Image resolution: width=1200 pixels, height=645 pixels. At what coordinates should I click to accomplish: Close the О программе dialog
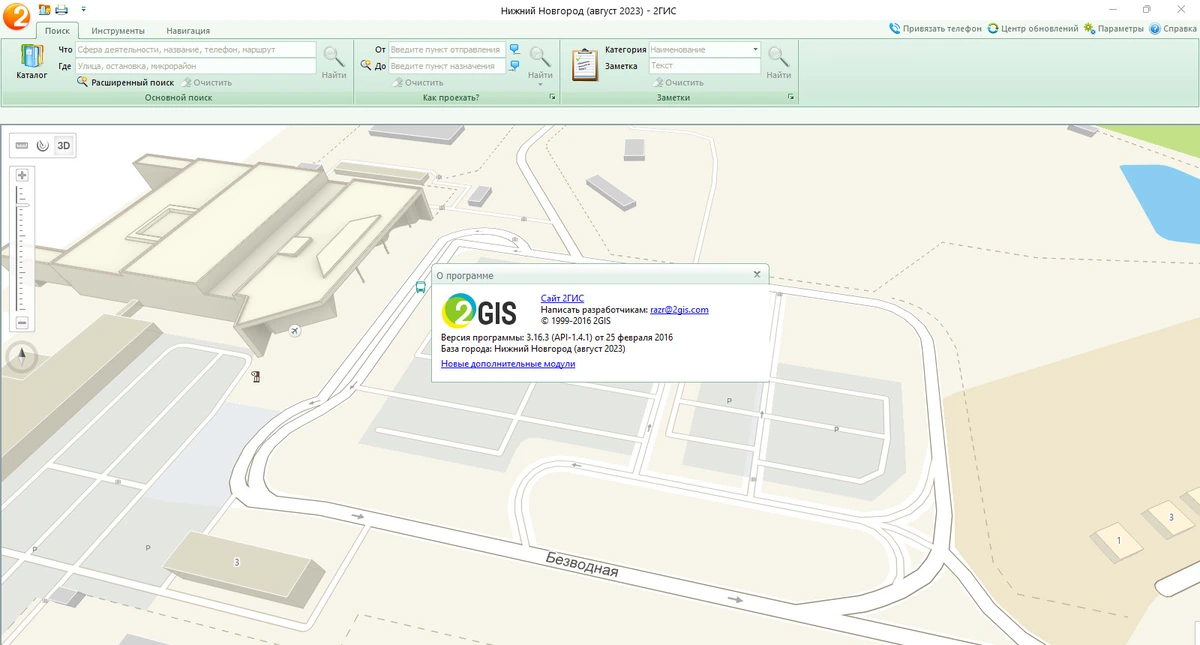click(757, 274)
